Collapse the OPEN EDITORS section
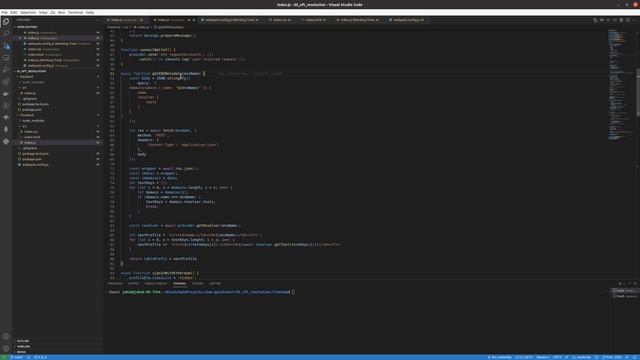Viewport: 640px width, 360px height. 27,27
